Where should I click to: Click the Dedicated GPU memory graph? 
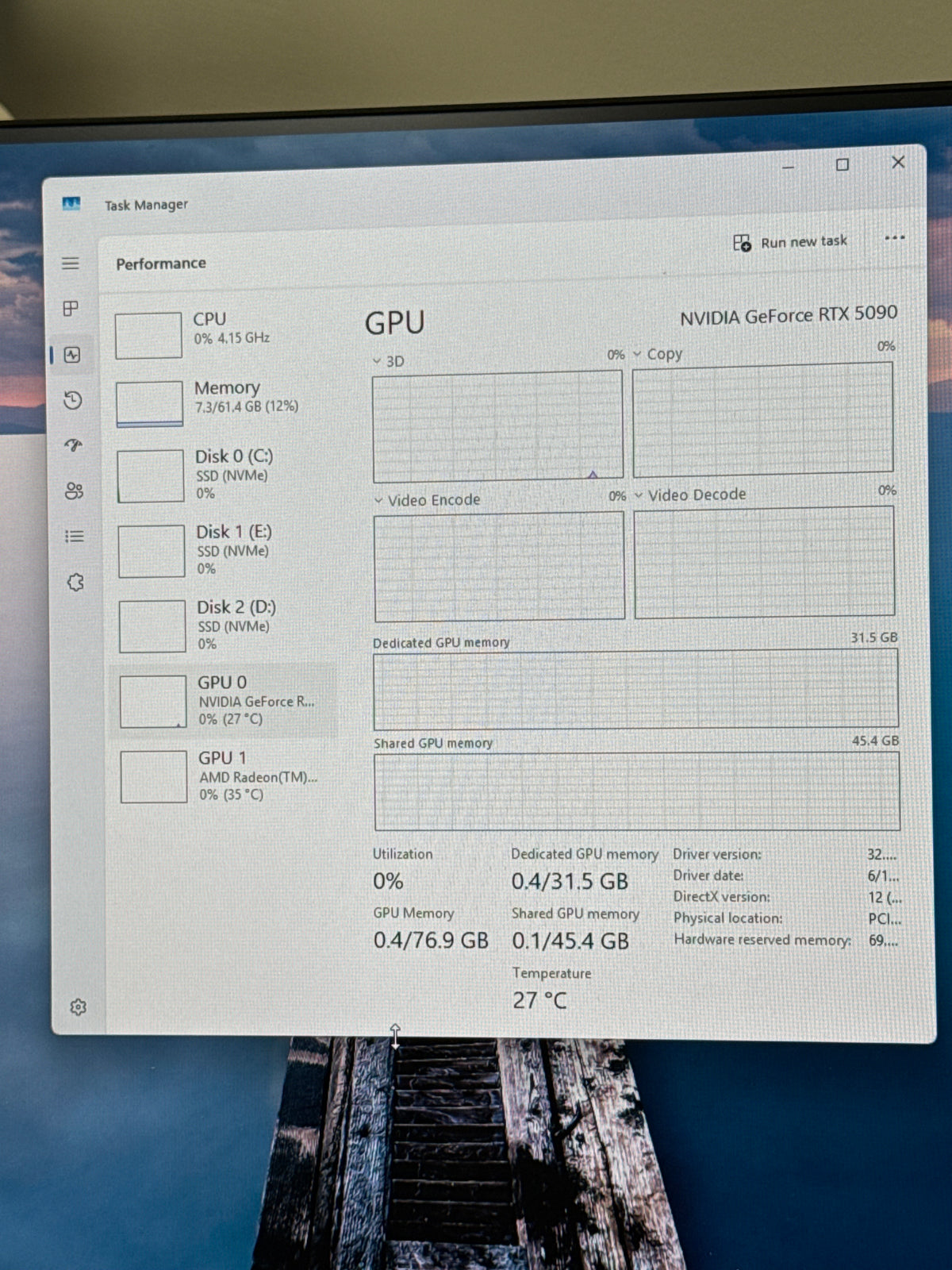[x=636, y=689]
